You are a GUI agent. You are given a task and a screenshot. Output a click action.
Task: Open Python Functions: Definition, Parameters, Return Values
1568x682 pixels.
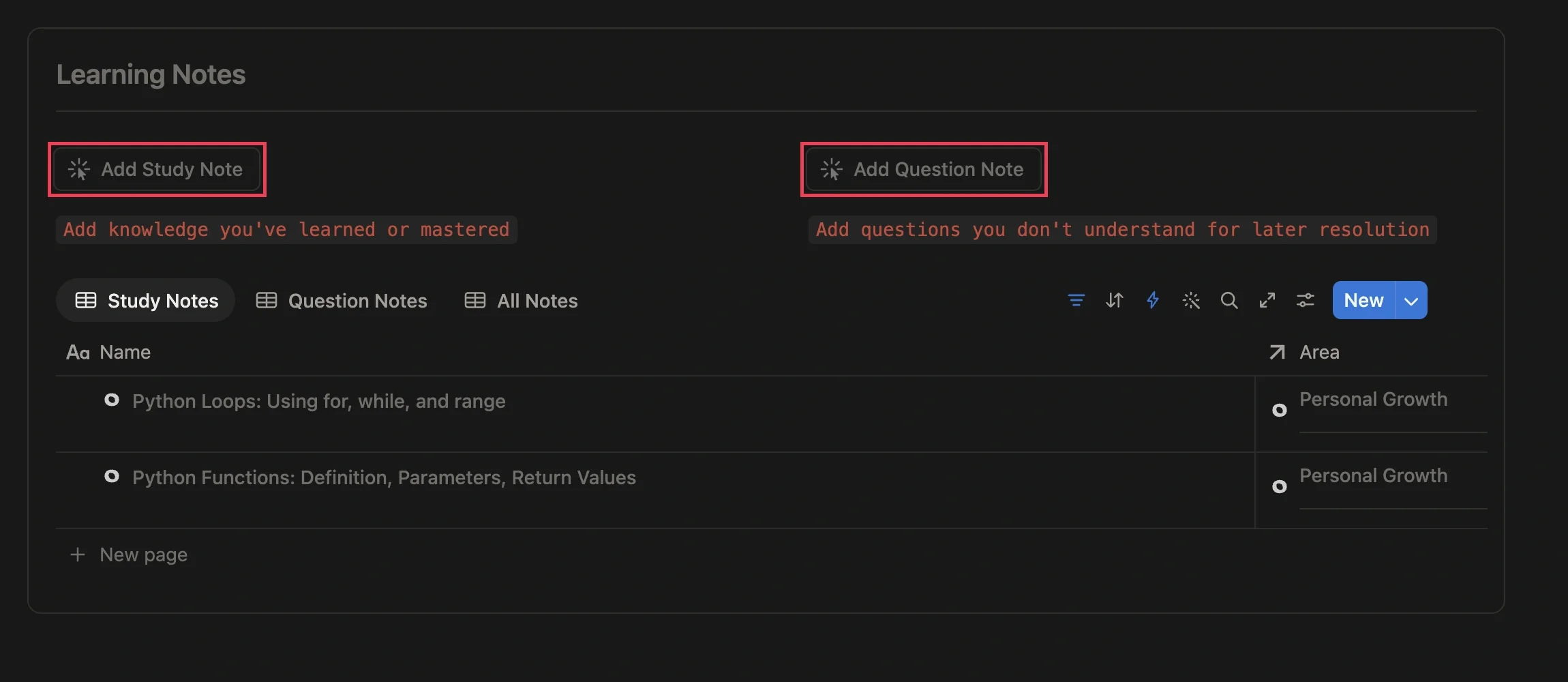point(384,477)
